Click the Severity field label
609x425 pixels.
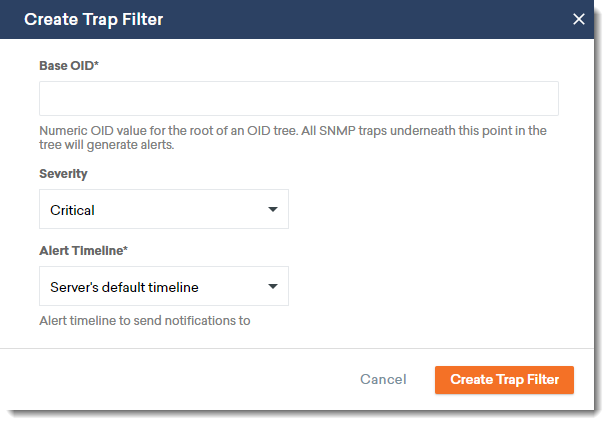pyautogui.click(x=63, y=174)
